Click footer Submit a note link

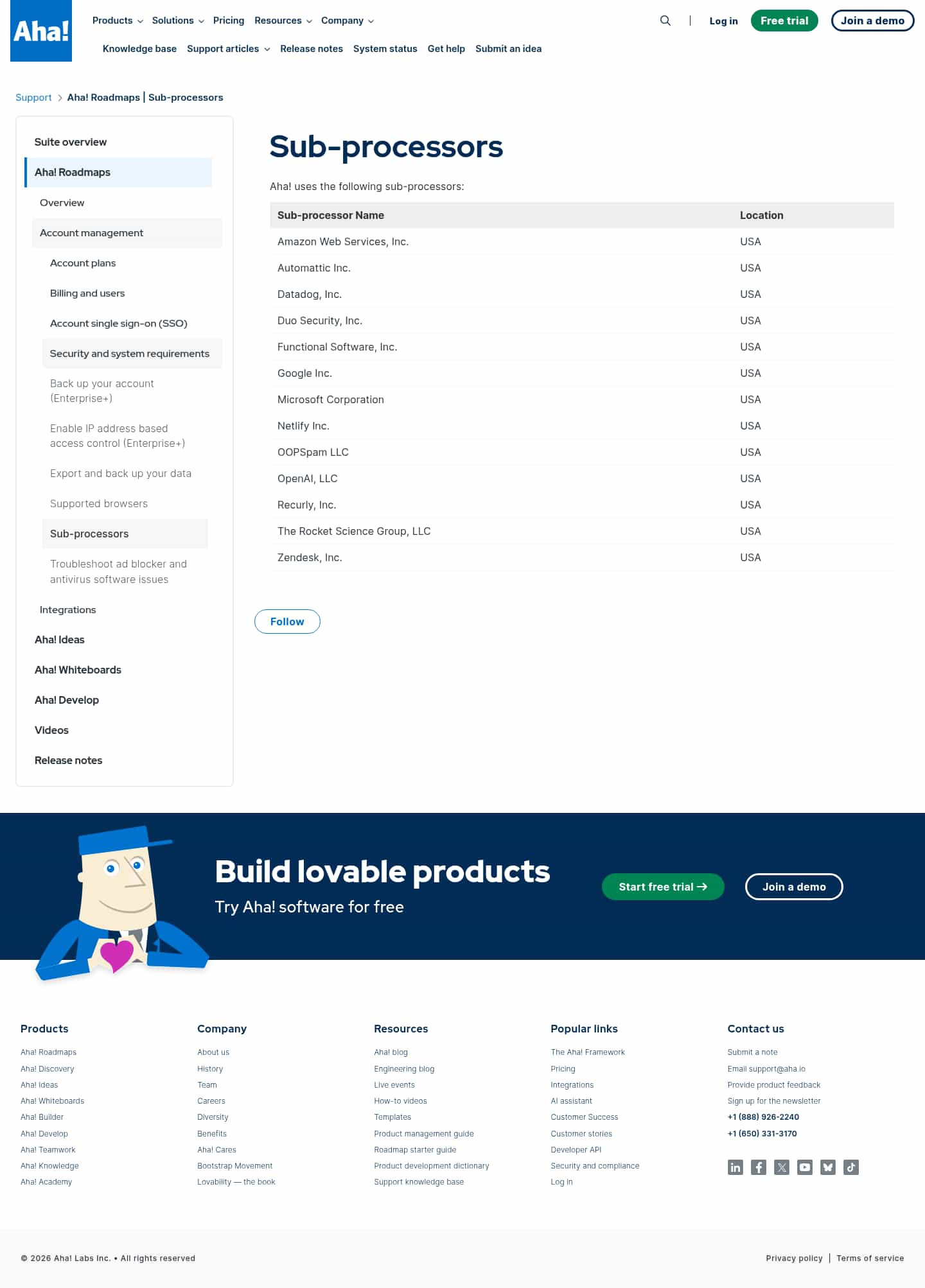pos(752,1052)
